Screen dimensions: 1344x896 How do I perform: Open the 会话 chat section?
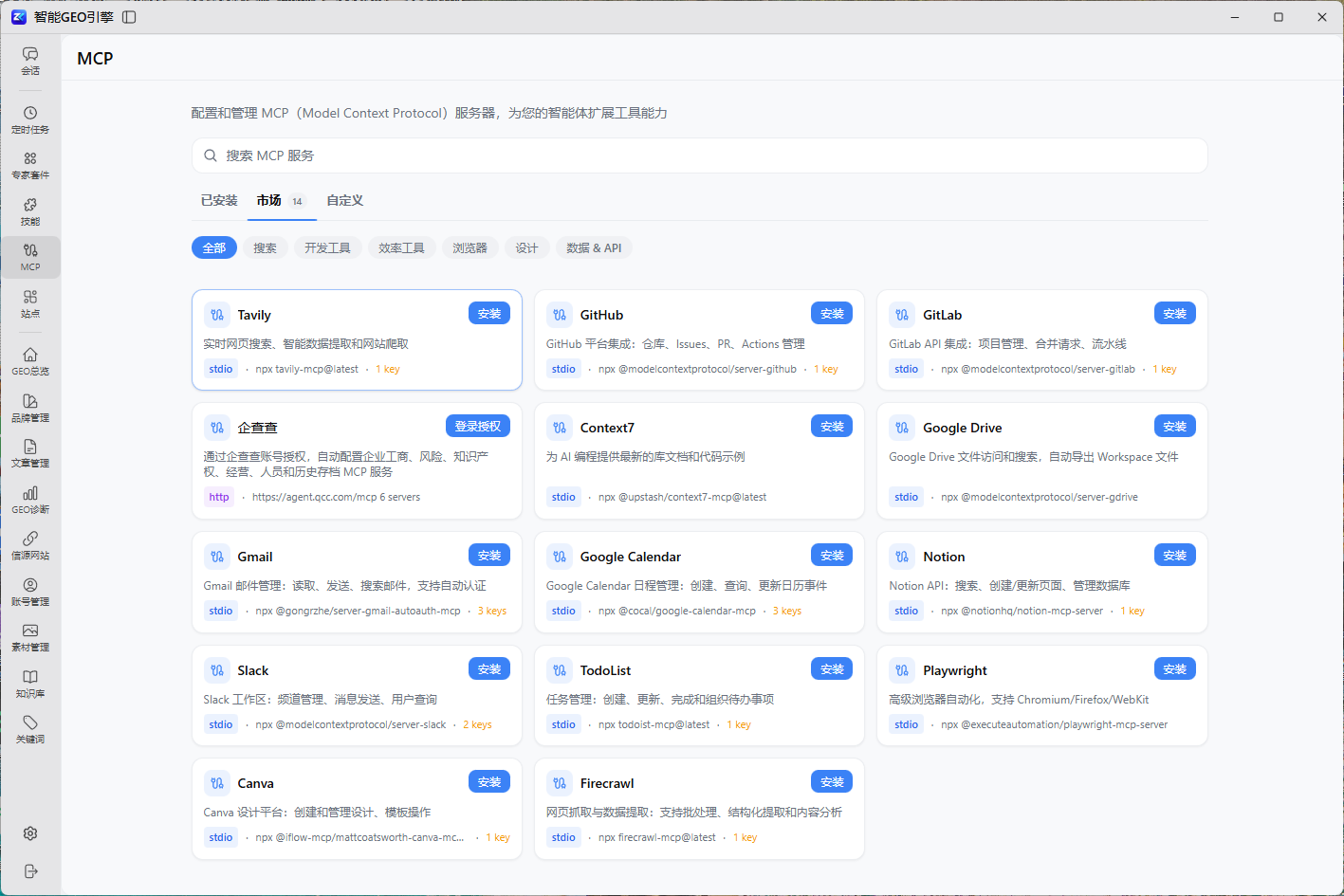point(30,61)
